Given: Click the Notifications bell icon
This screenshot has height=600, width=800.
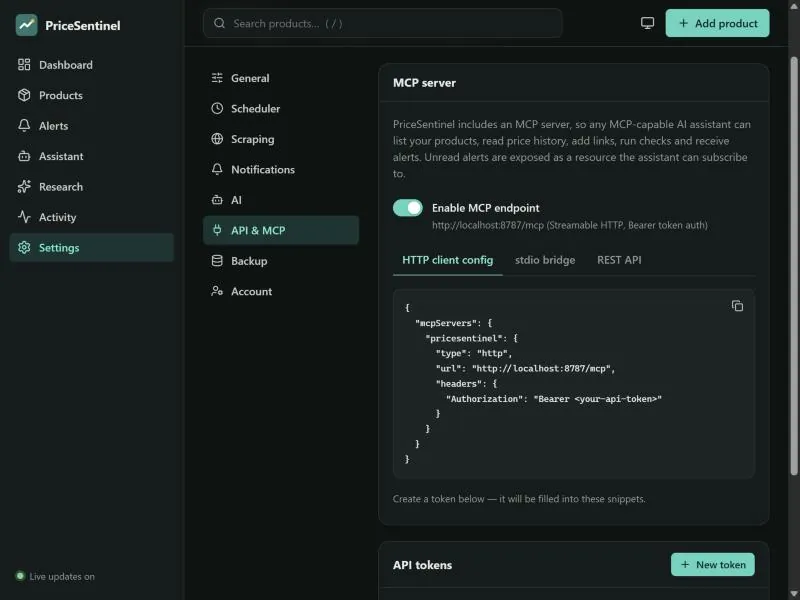Looking at the screenshot, I should click(x=217, y=169).
